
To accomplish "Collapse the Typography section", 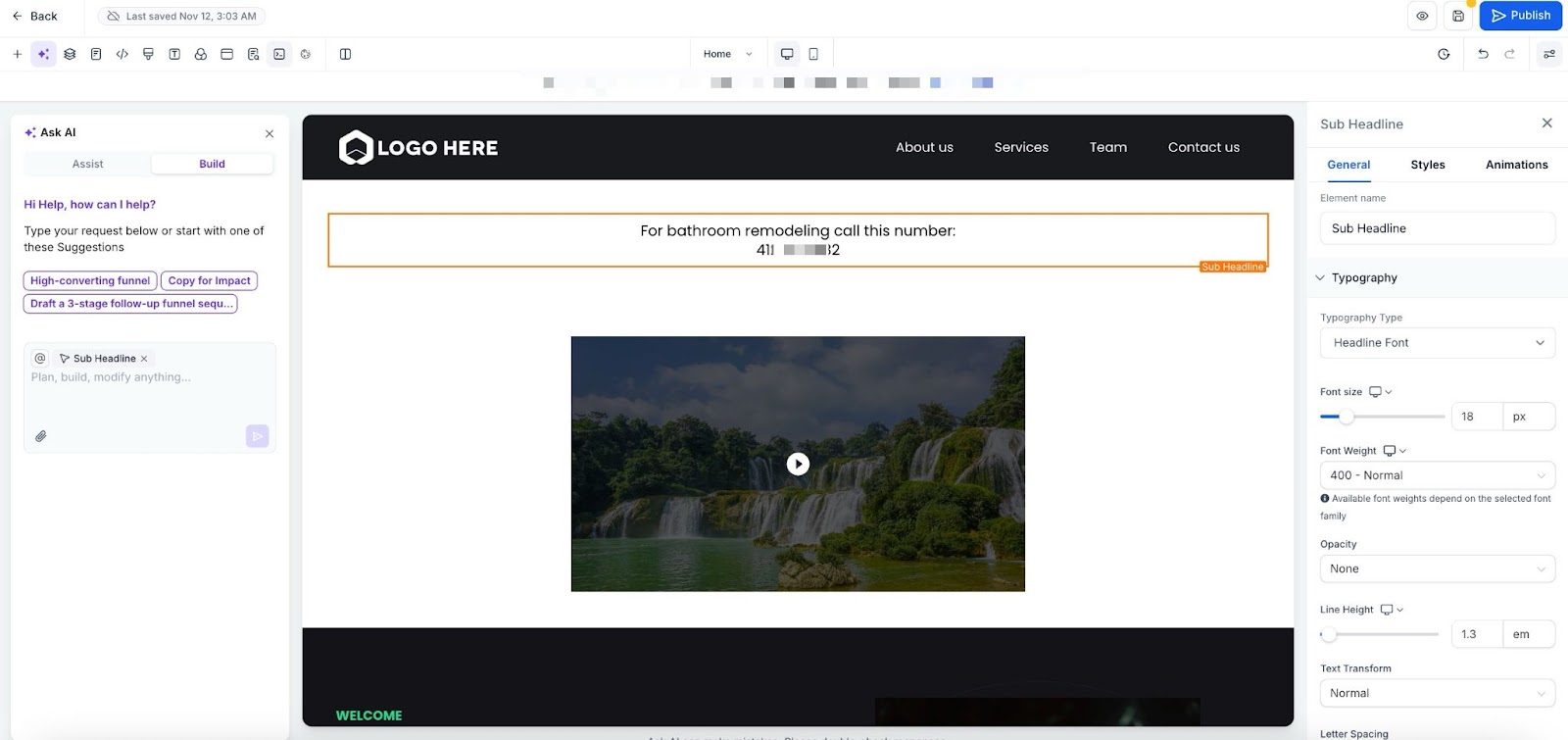I will 1320,278.
